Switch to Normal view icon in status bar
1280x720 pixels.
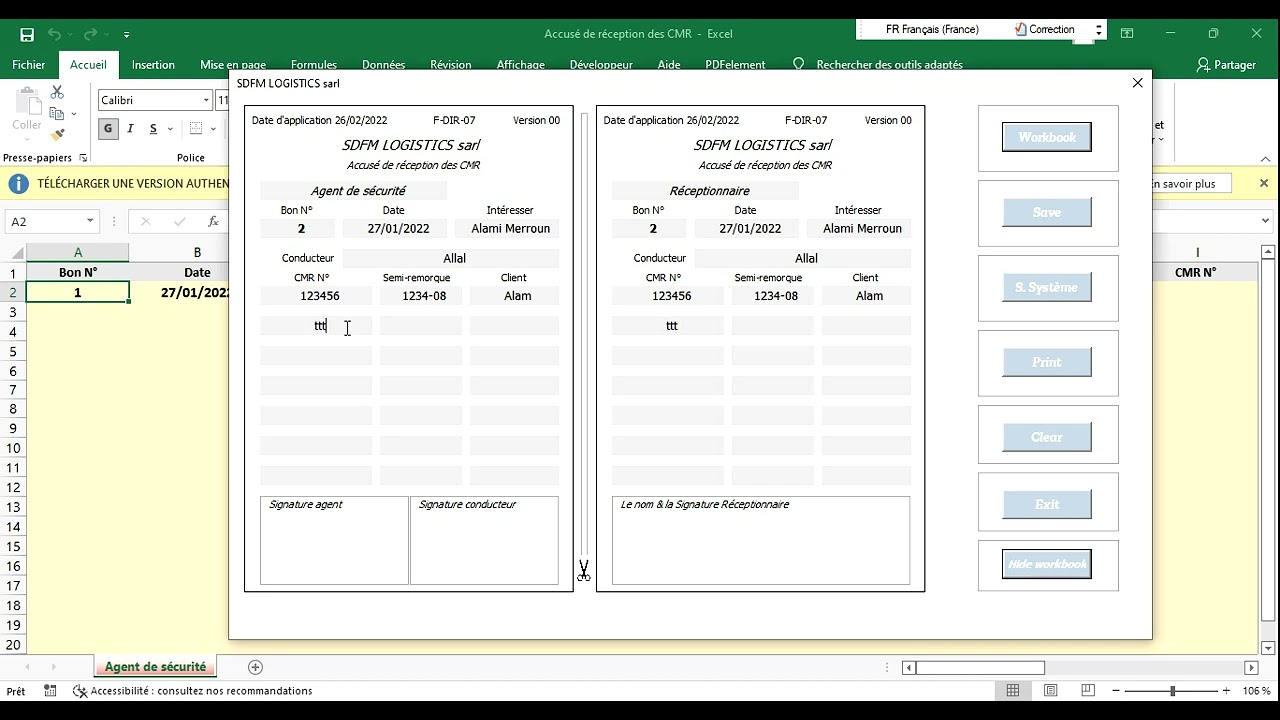pyautogui.click(x=1013, y=691)
